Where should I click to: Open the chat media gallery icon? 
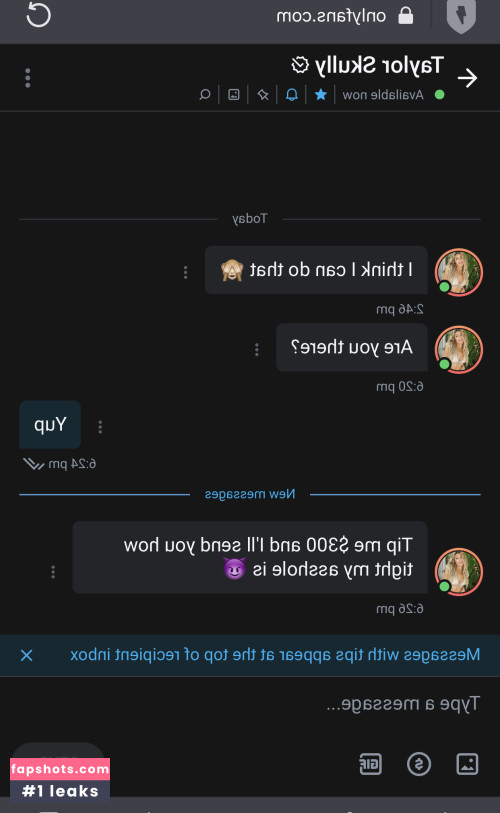pyautogui.click(x=234, y=94)
